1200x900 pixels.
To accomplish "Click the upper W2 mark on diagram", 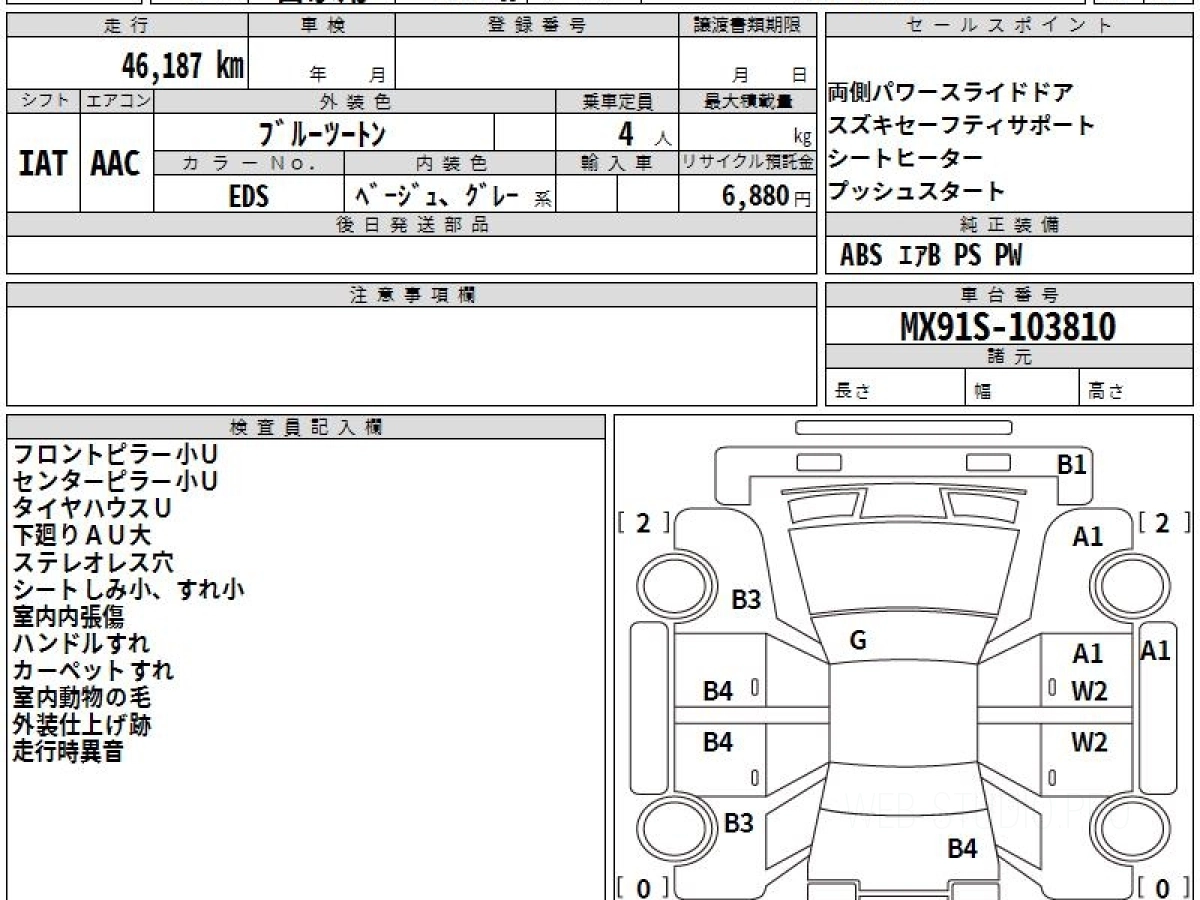I will click(1089, 691).
